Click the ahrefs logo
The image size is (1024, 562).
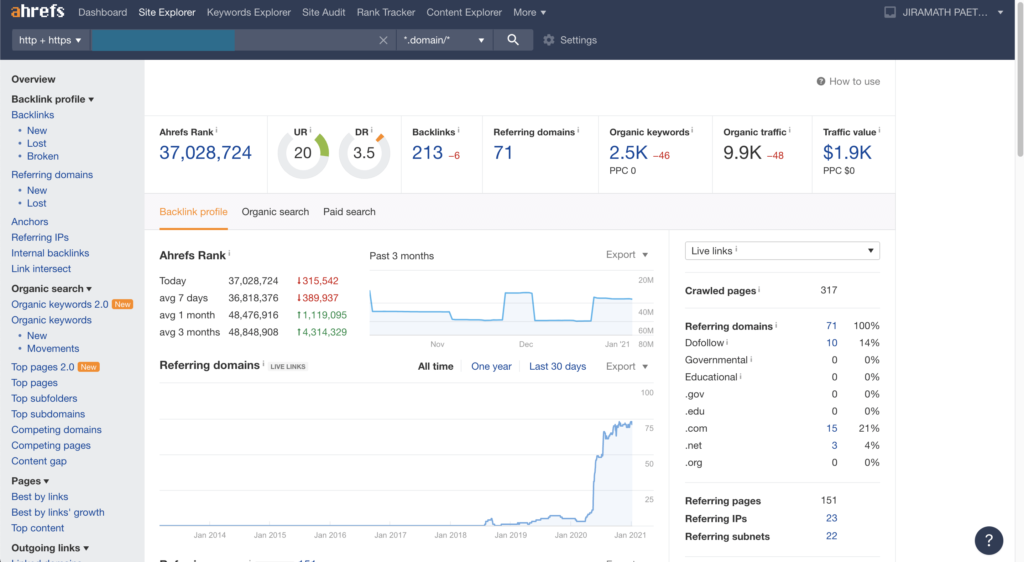point(37,12)
